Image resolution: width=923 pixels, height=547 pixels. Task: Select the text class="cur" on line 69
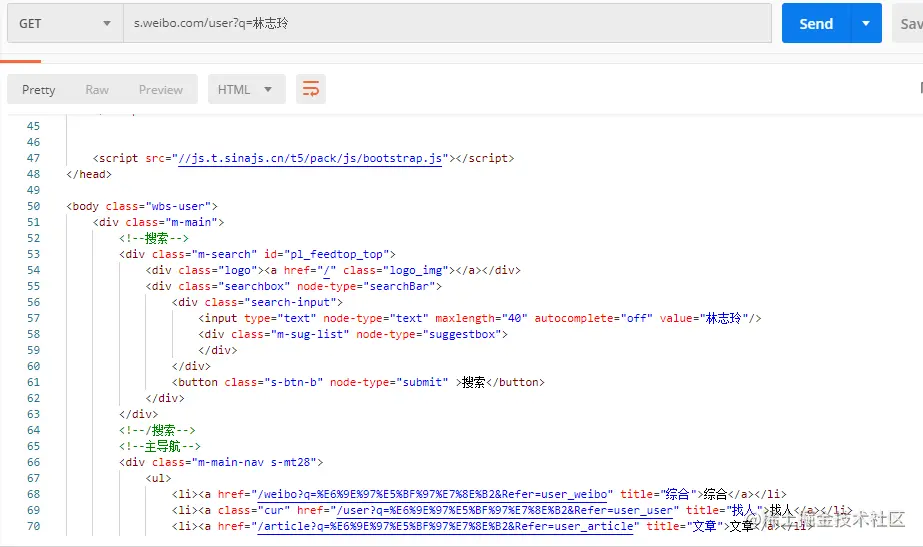(254, 510)
